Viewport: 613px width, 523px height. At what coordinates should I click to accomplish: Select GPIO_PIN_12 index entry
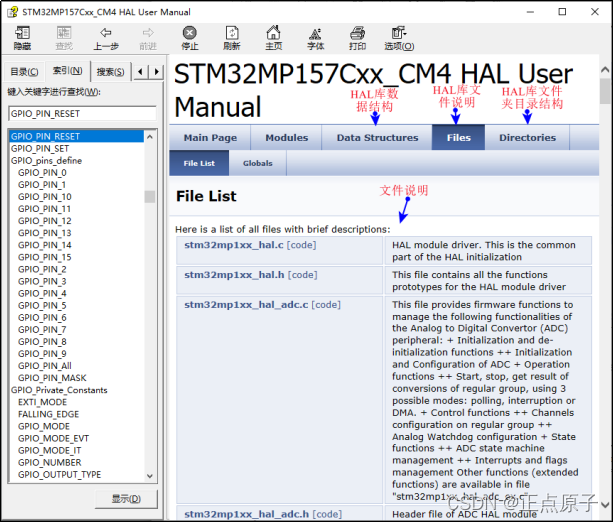[x=45, y=221]
